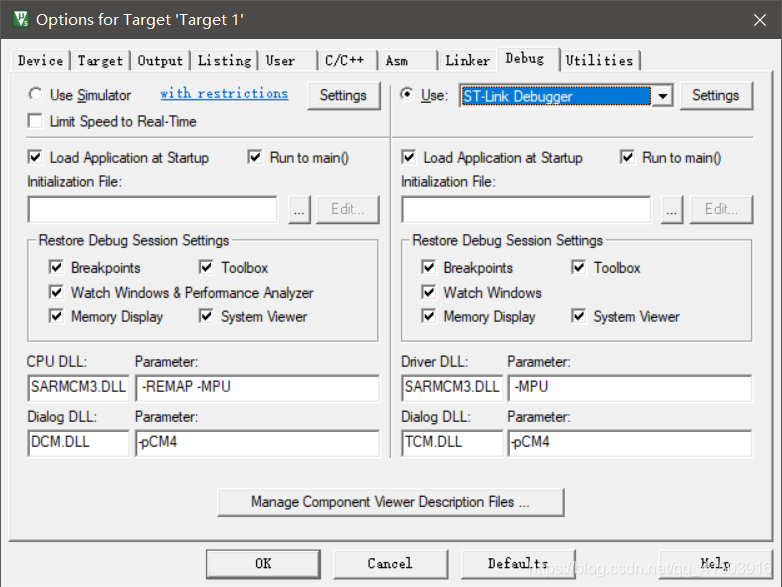
Task: Open simulator Settings button
Action: pos(343,95)
